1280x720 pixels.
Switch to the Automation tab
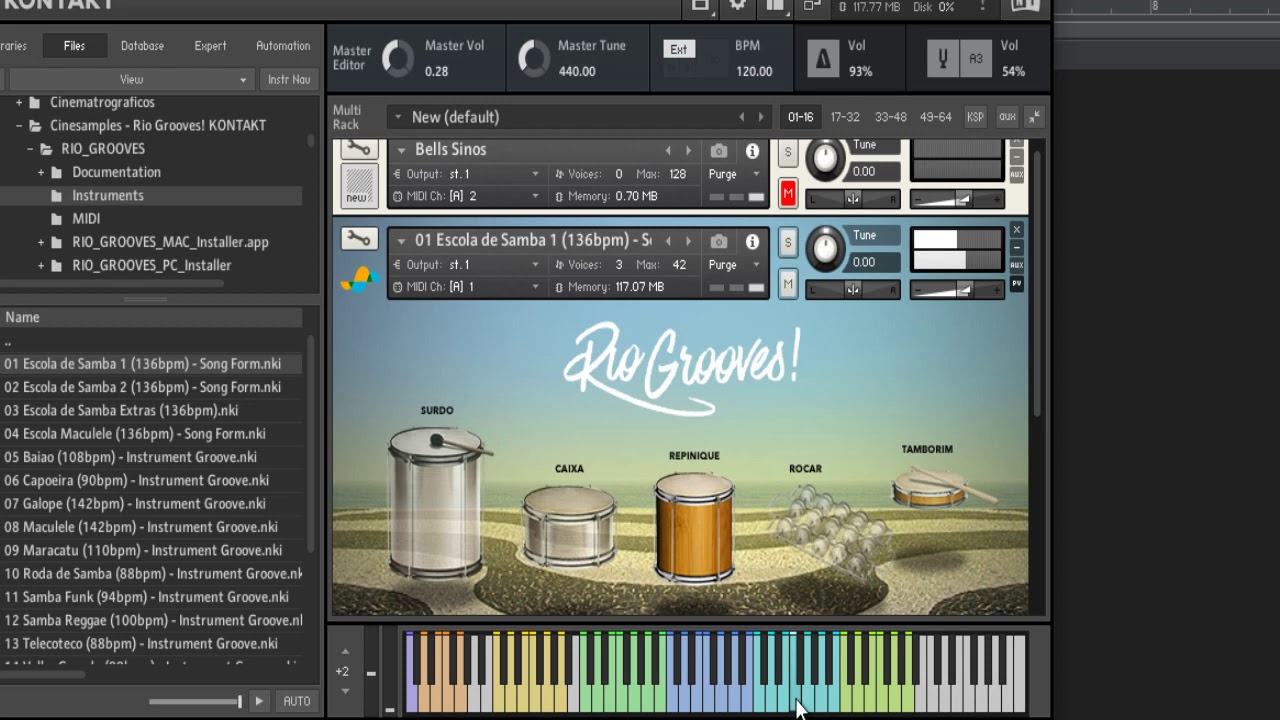(283, 46)
